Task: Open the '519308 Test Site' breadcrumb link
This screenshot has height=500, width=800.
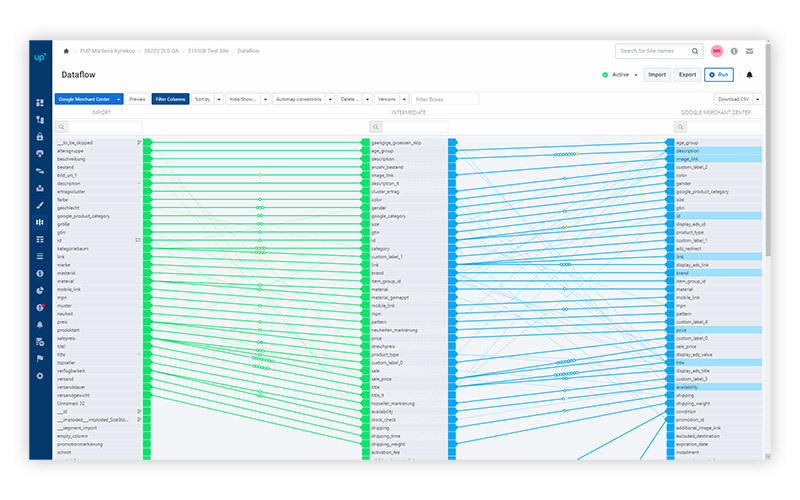Action: 208,51
